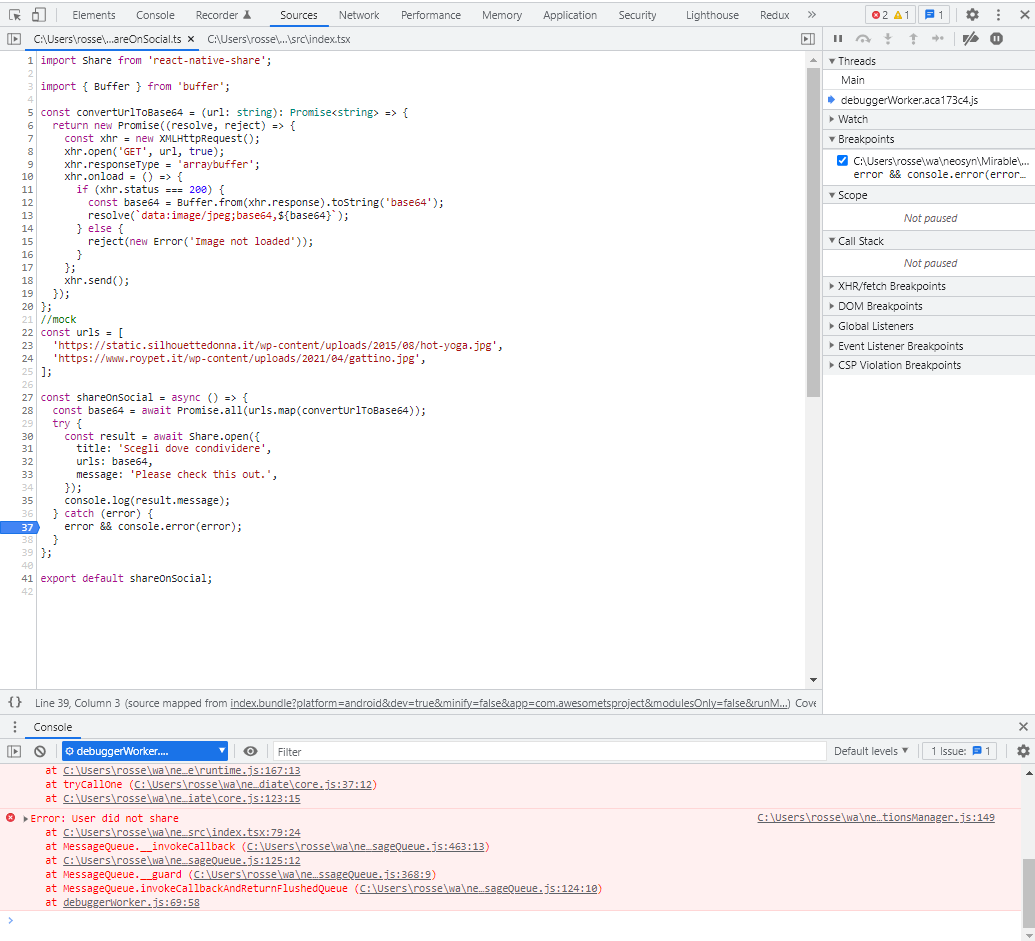Open console settings gear
Screen dimensions: 1035x941
pyautogui.click(x=1023, y=751)
